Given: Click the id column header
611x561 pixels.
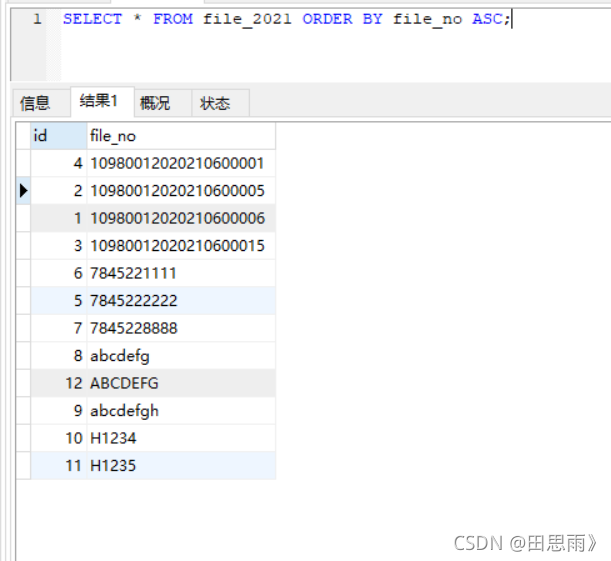Looking at the screenshot, I should (x=58, y=136).
